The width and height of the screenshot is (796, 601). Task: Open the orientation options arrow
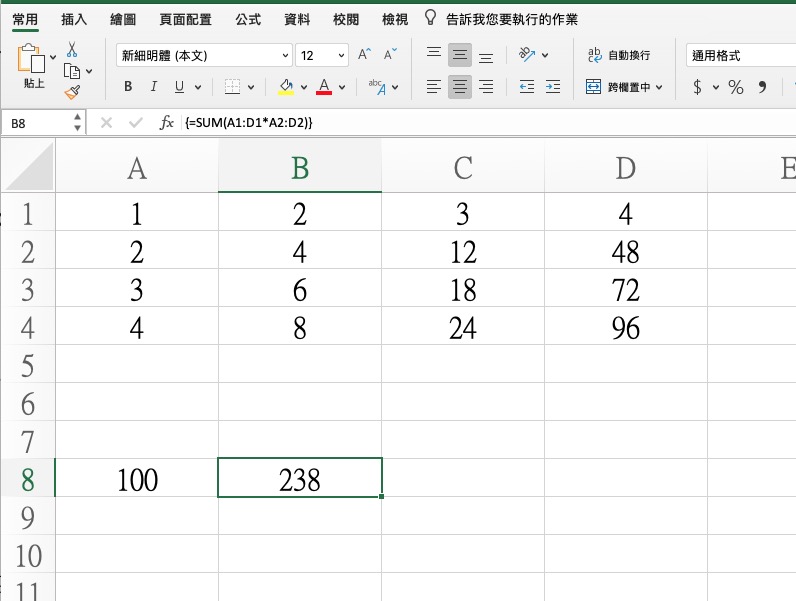545,55
